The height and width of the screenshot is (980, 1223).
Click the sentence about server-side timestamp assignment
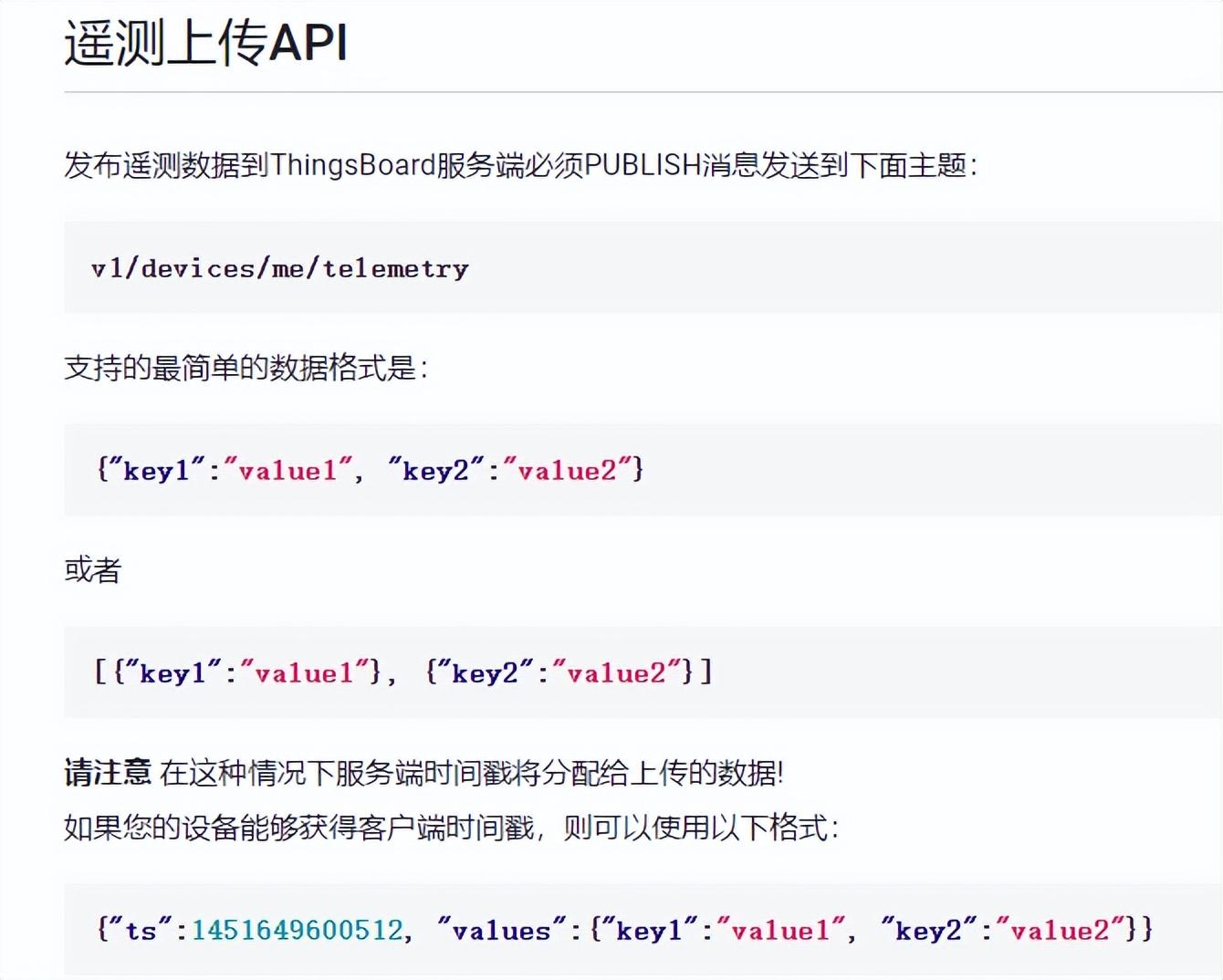point(471,773)
